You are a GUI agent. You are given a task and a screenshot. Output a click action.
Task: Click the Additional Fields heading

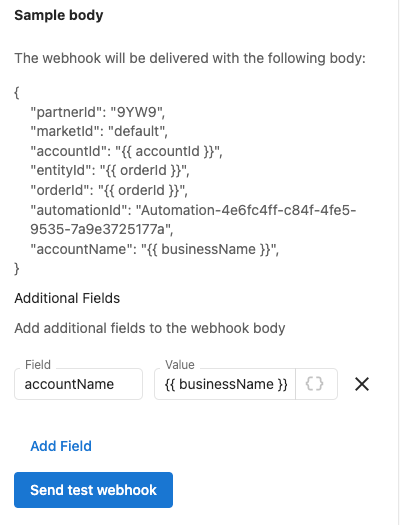(x=67, y=298)
